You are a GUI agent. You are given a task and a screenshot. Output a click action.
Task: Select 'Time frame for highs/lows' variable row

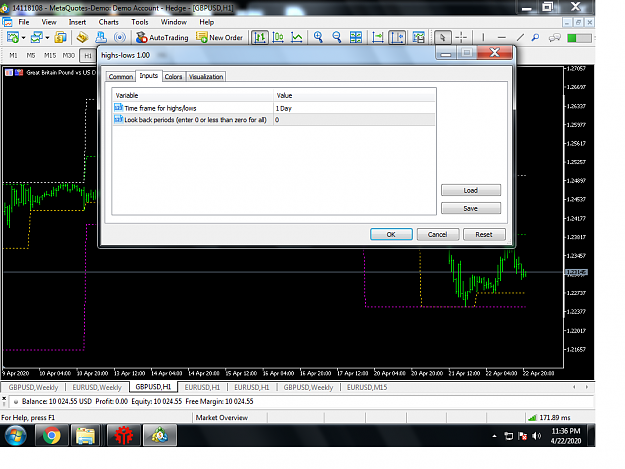193,108
